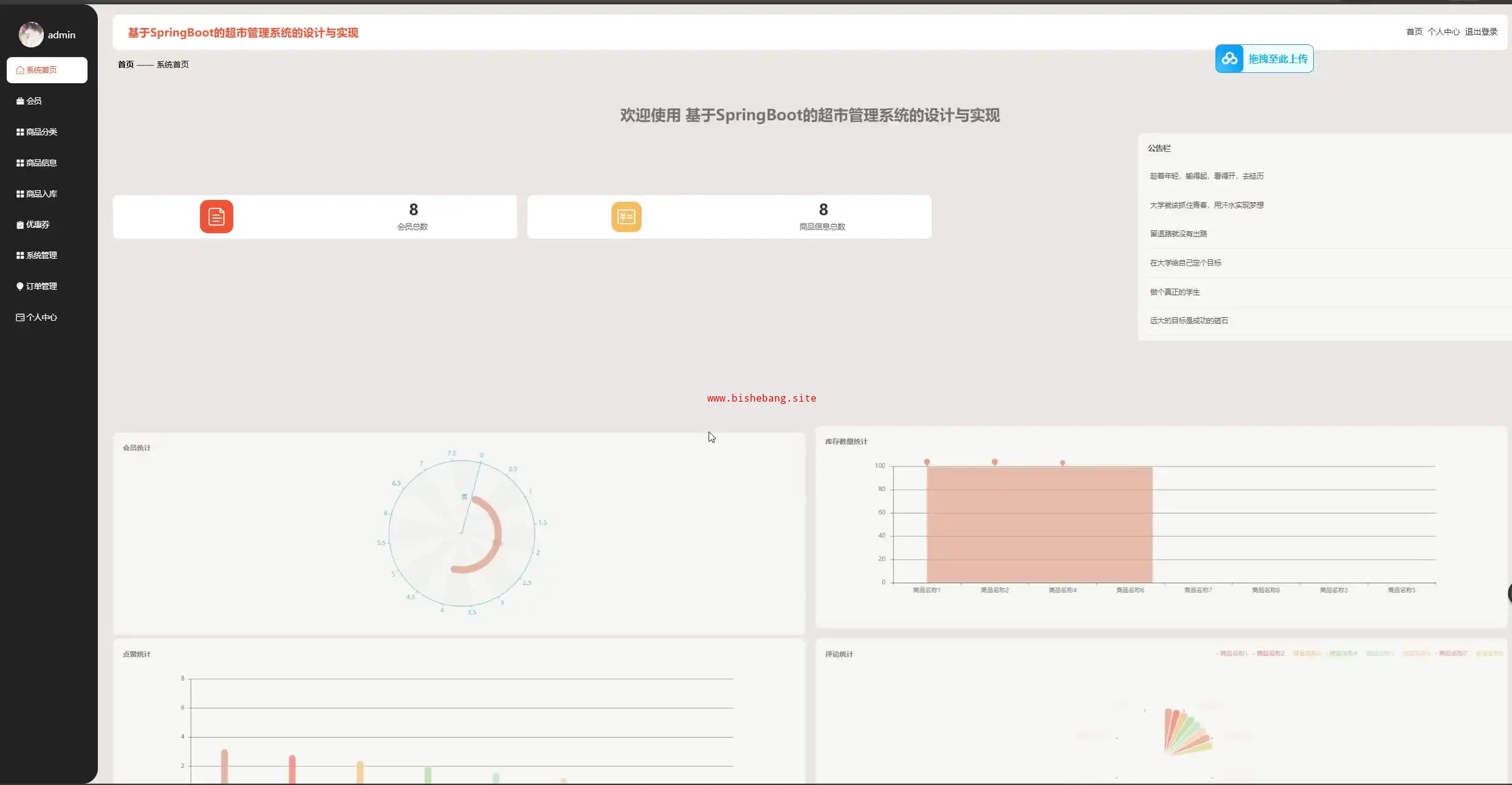Click the yellow icon for 商品信息总数
Viewport: 1512px width, 785px height.
tap(626, 216)
